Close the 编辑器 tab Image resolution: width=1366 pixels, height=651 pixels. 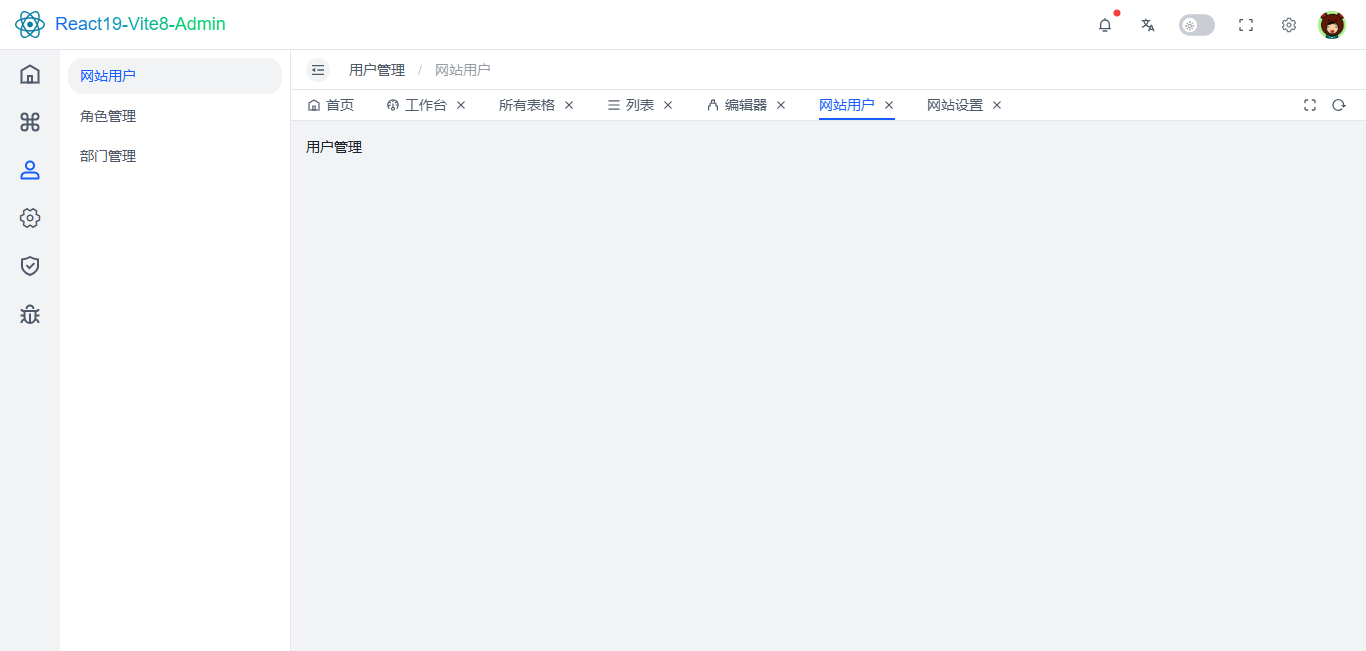click(x=781, y=105)
